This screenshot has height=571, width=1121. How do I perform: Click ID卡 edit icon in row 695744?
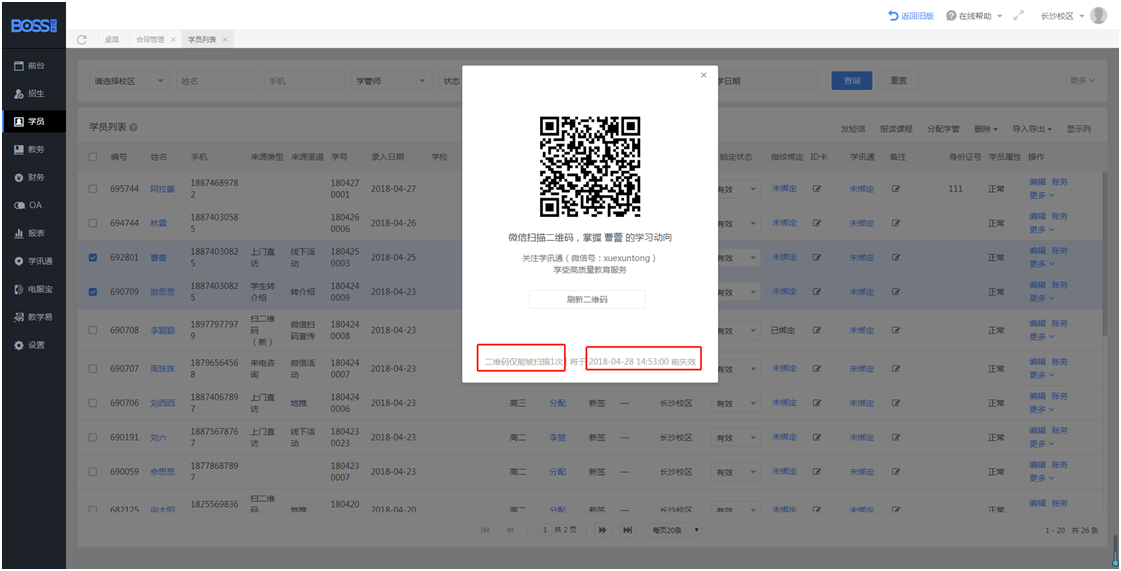(816, 189)
